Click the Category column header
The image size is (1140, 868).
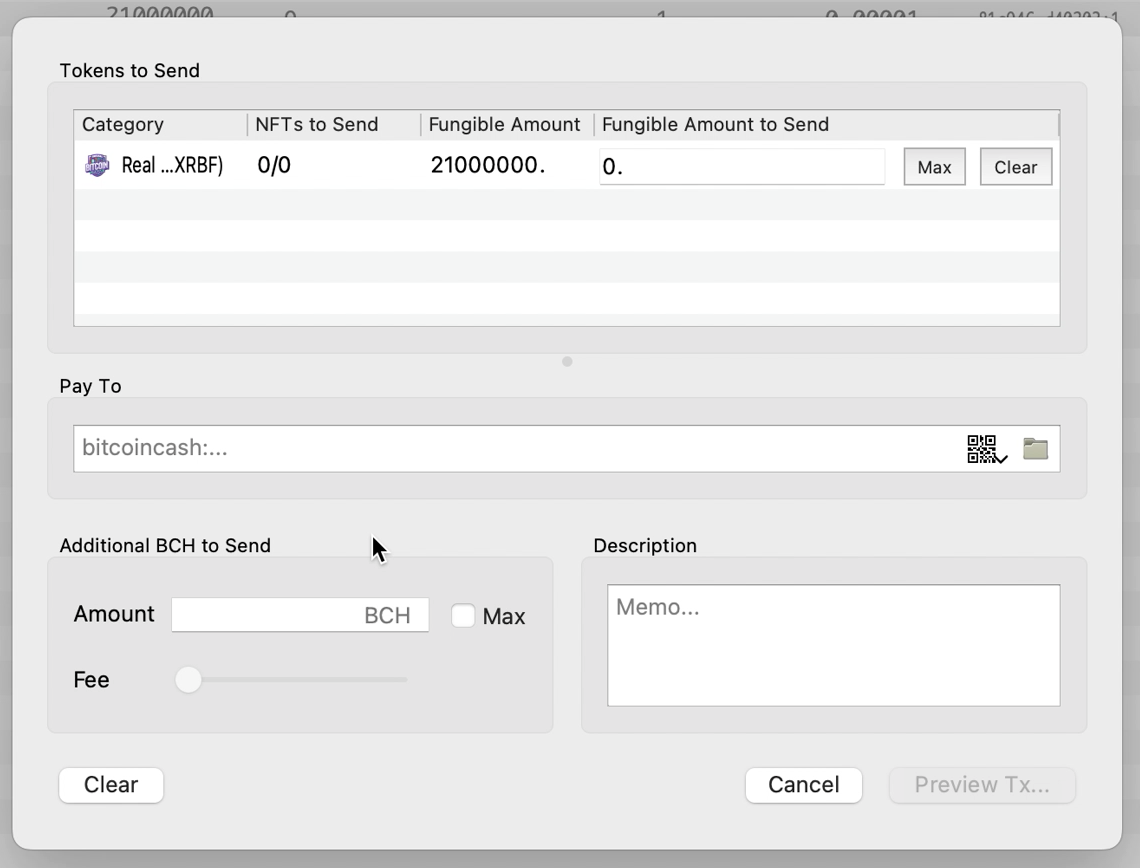point(122,124)
